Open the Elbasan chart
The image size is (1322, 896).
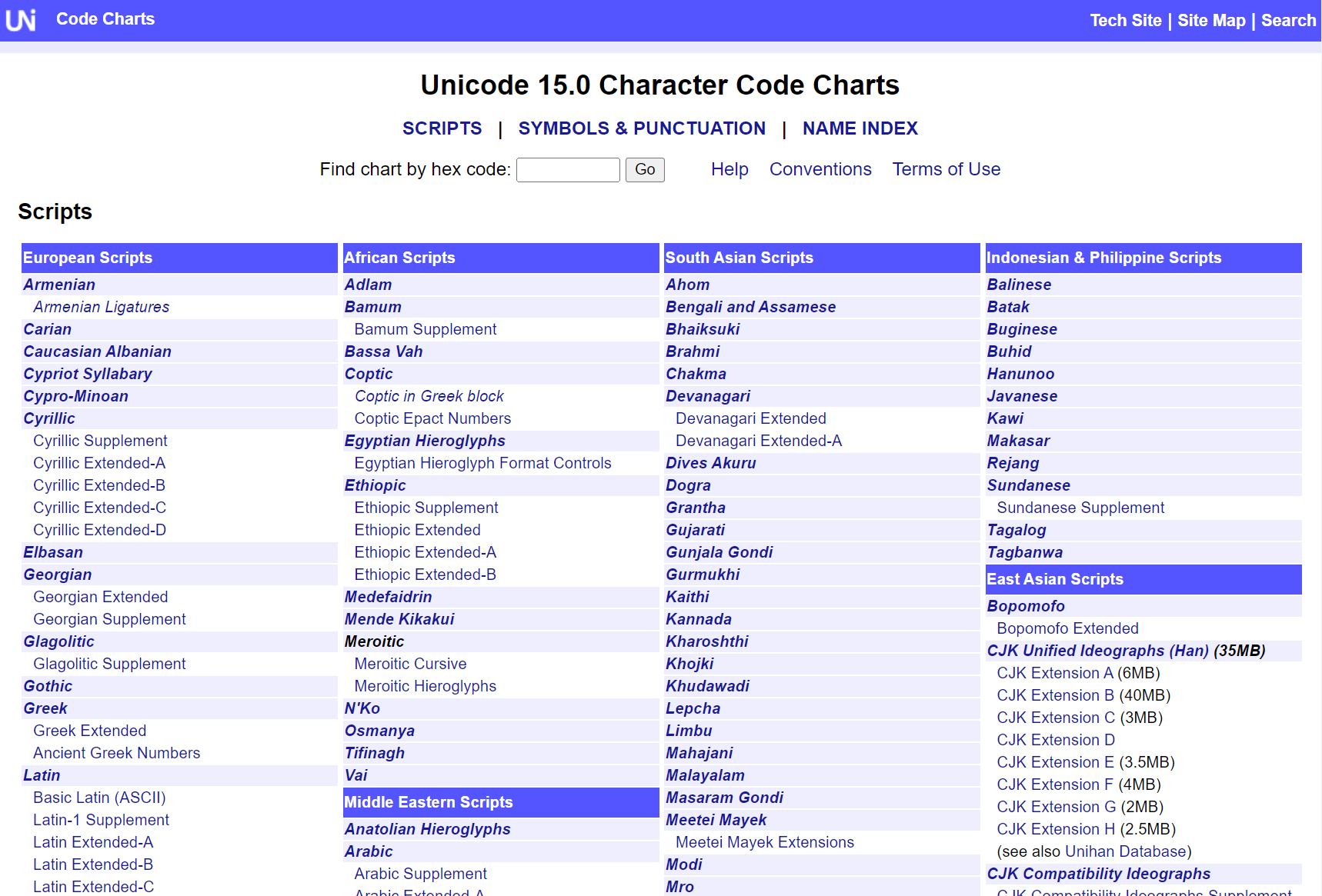click(53, 552)
